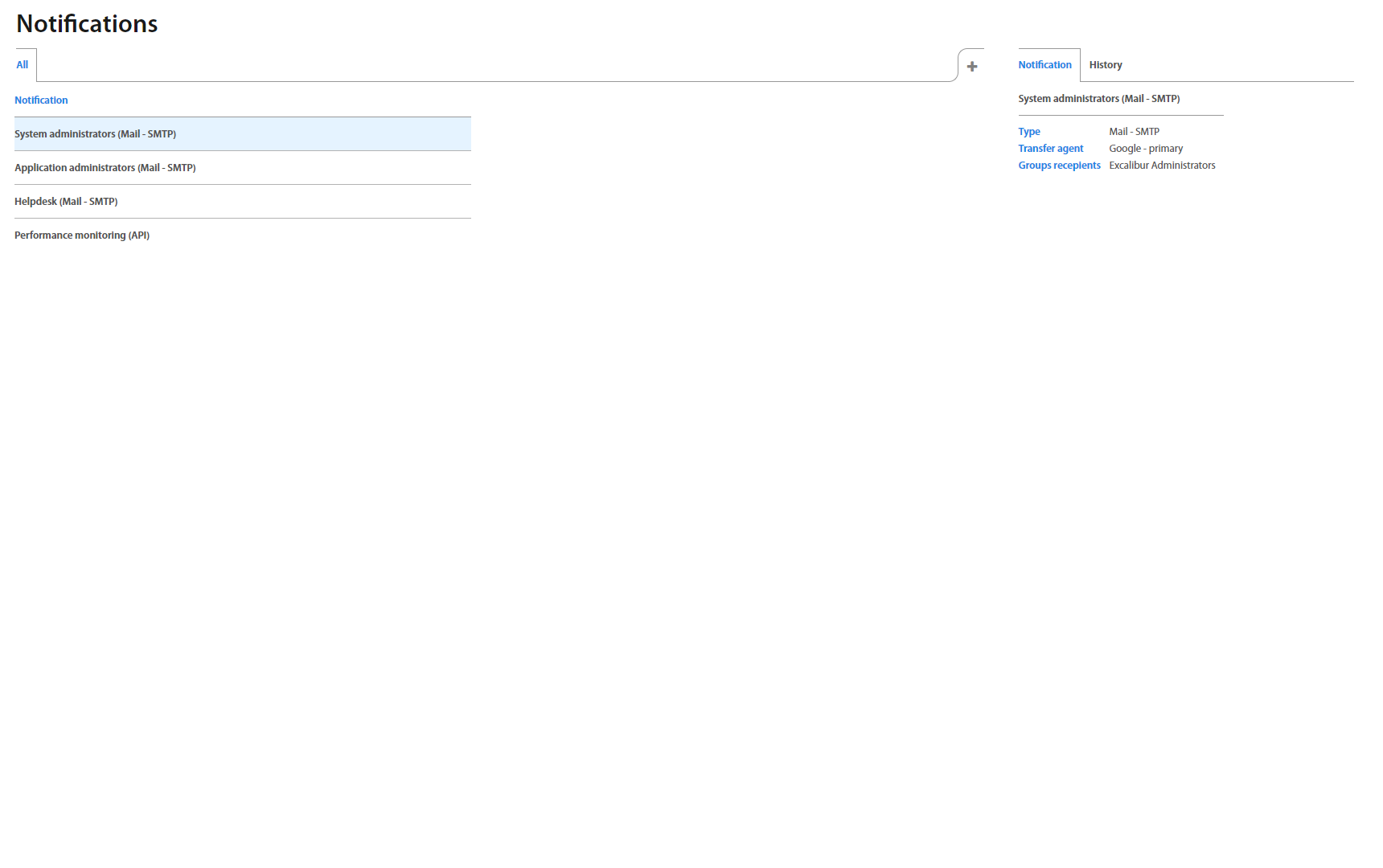This screenshot has width=1383, height=868.
Task: Select the Notification tab in details panel
Action: [1044, 65]
